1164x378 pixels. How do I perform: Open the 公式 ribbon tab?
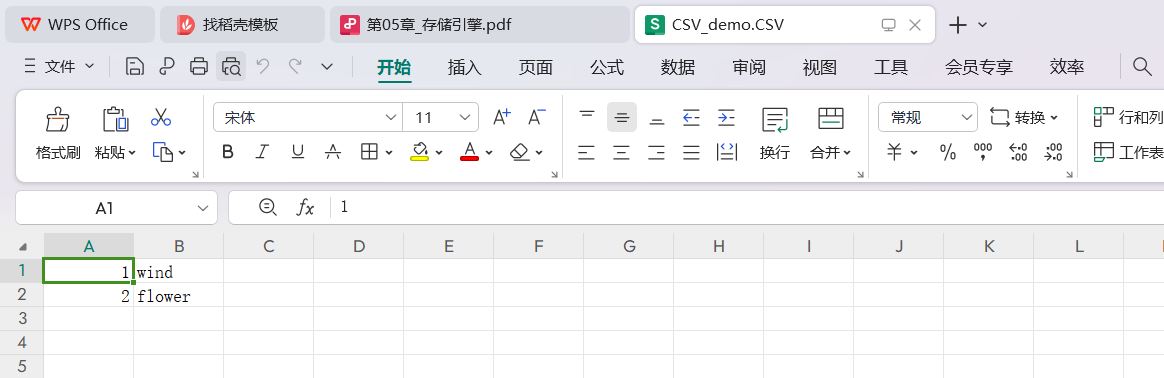tap(606, 68)
